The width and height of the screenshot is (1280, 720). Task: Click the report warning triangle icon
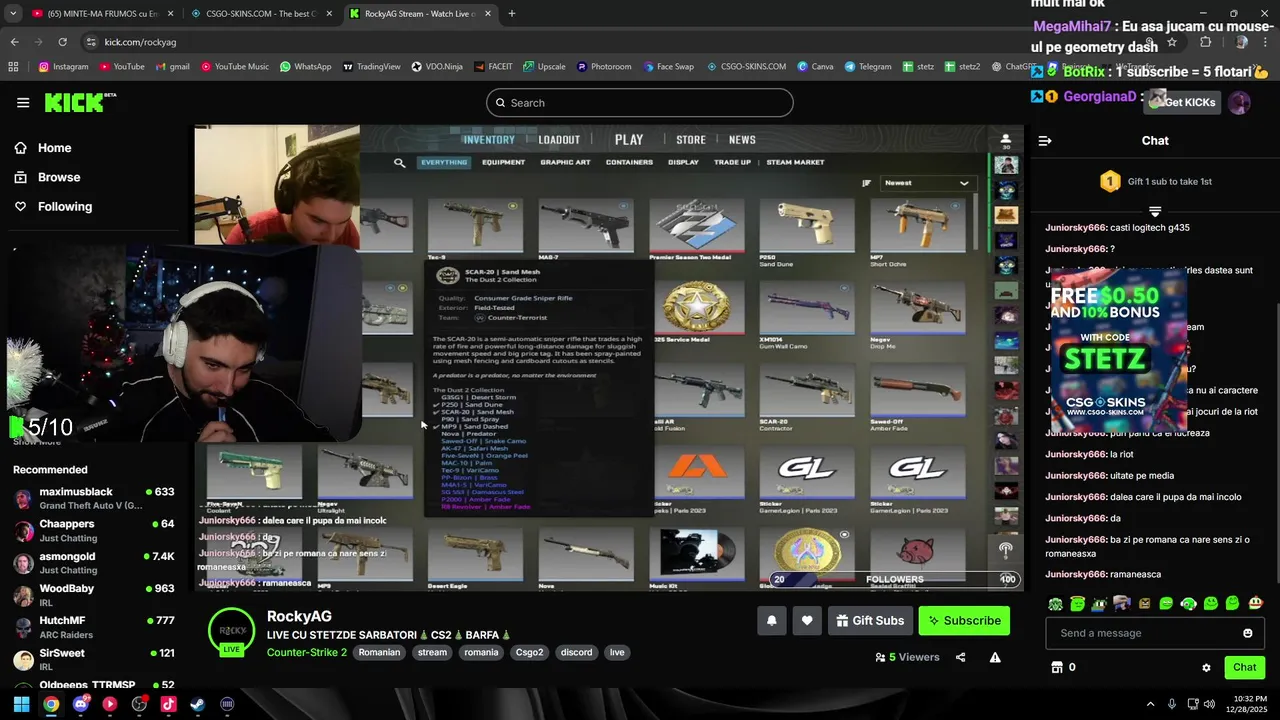[995, 657]
